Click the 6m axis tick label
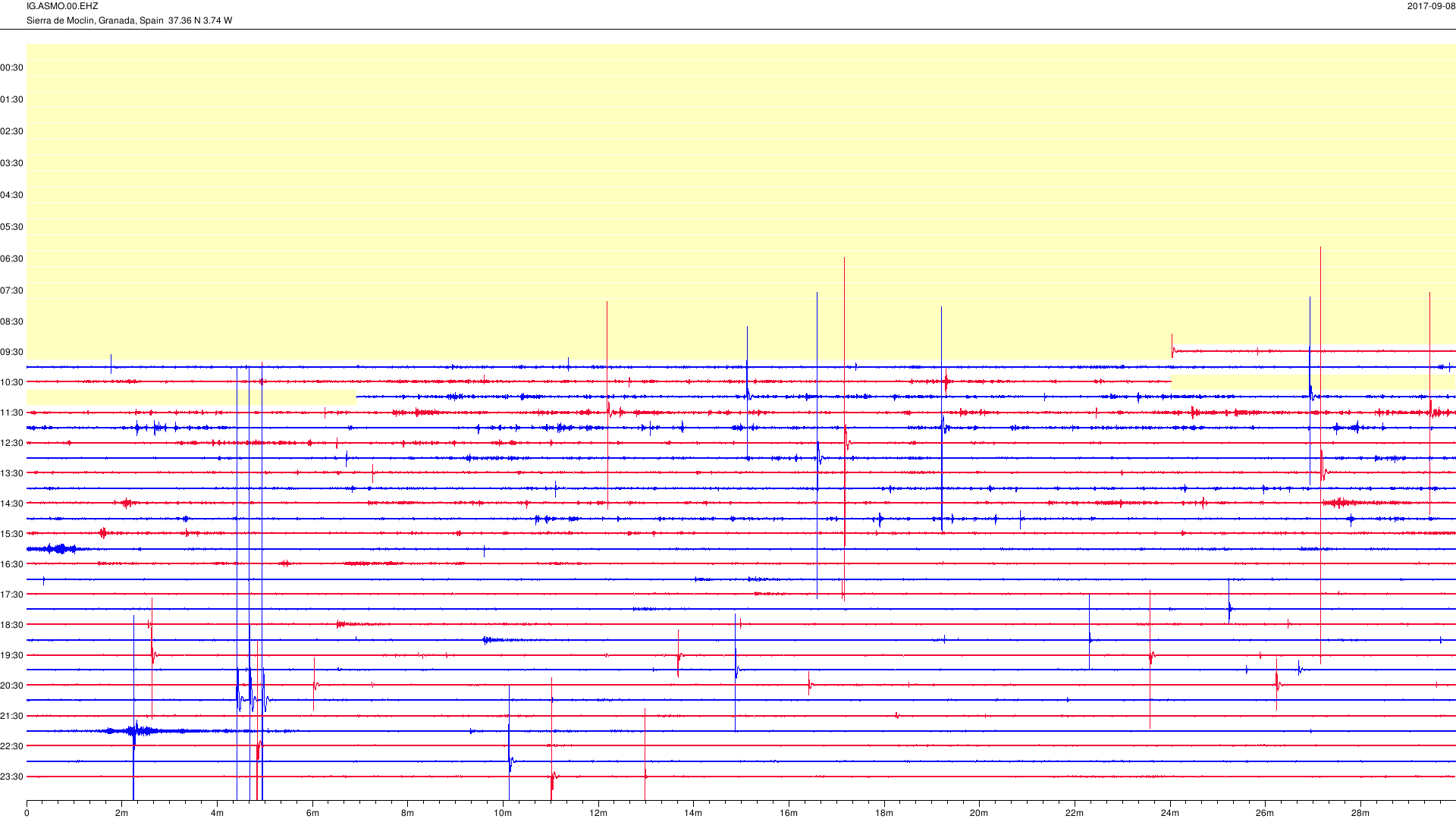The image size is (1456, 819). pyautogui.click(x=312, y=813)
